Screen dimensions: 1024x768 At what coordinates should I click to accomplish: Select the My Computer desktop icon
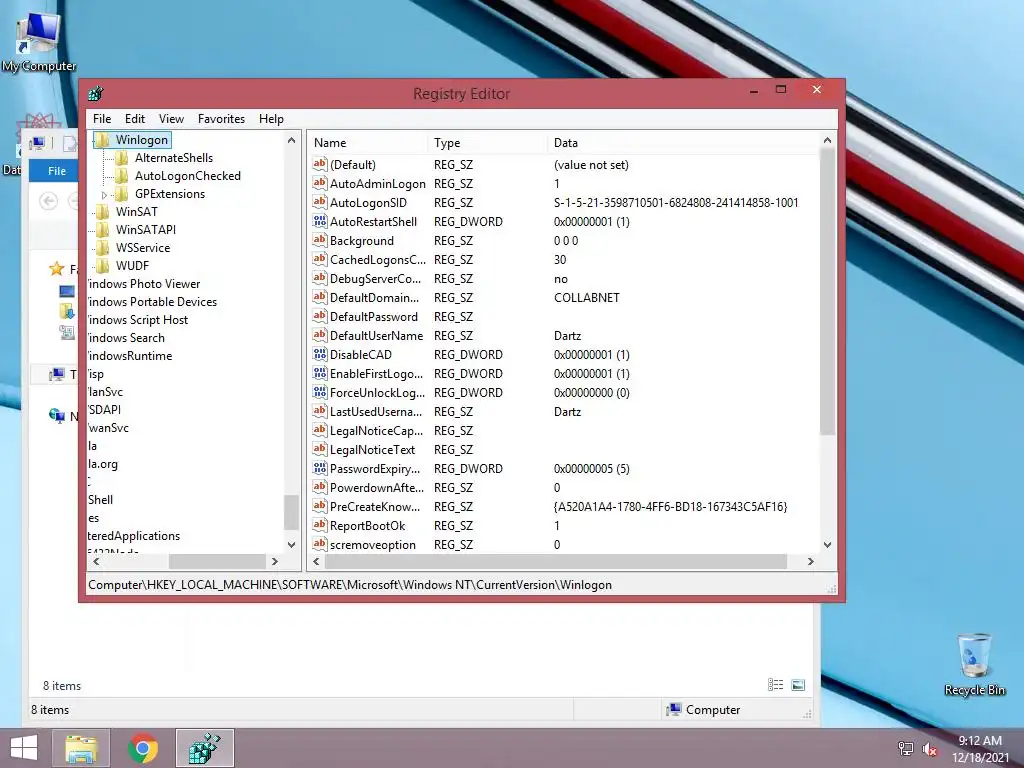click(x=39, y=42)
